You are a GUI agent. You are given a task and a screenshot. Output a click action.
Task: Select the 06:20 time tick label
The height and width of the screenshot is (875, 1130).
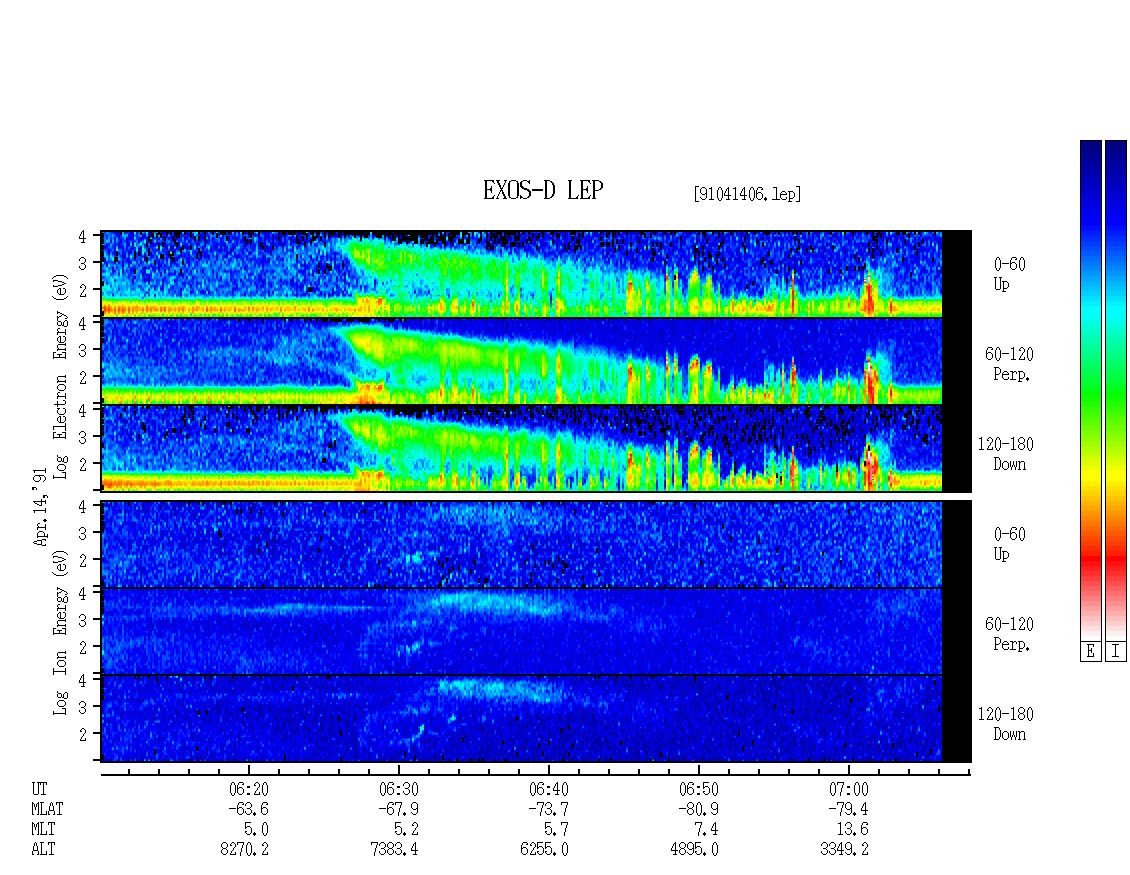coord(249,789)
